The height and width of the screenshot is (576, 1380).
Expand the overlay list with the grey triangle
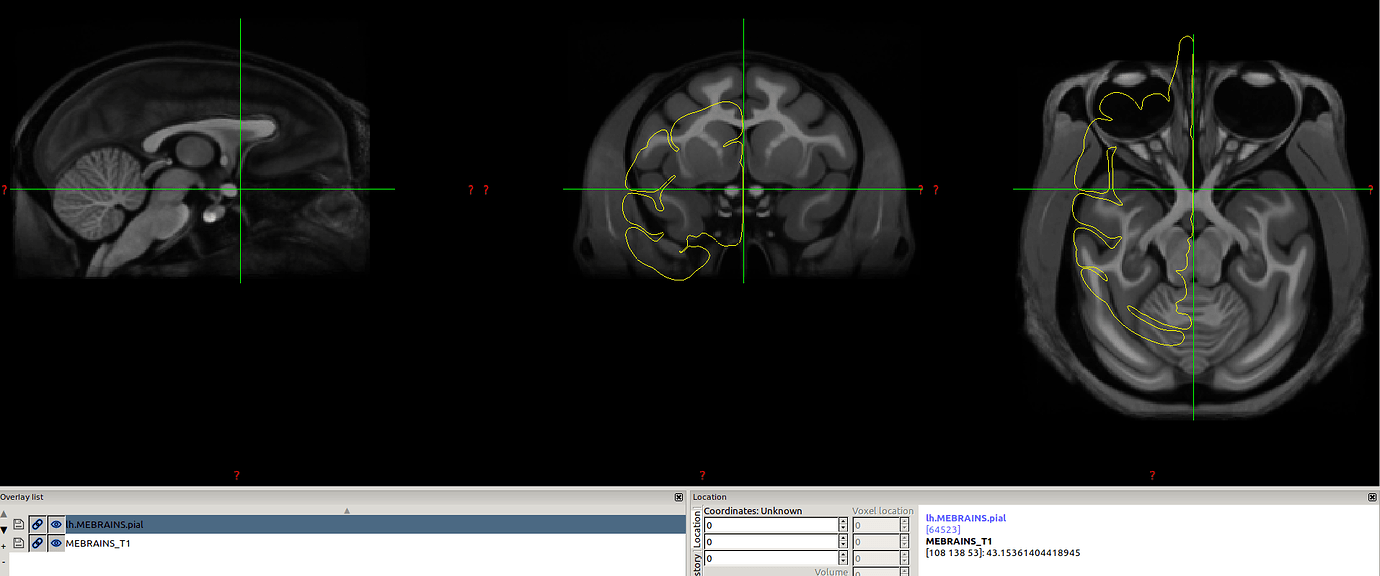pos(347,510)
